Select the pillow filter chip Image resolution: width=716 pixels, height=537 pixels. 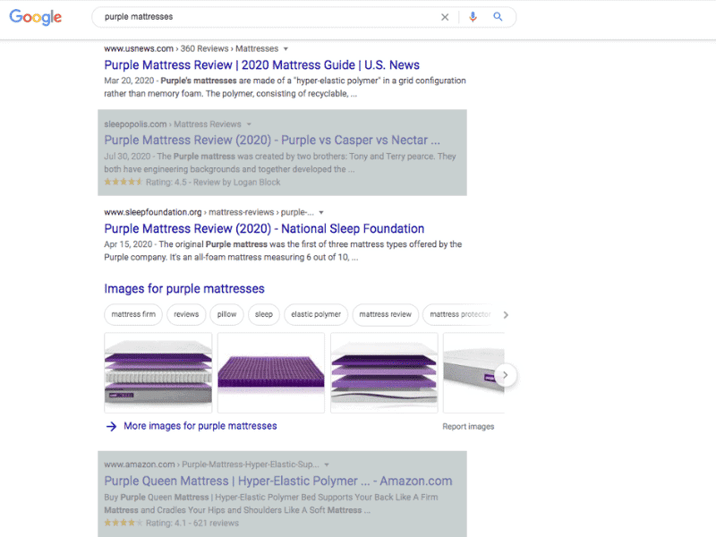pyautogui.click(x=226, y=315)
